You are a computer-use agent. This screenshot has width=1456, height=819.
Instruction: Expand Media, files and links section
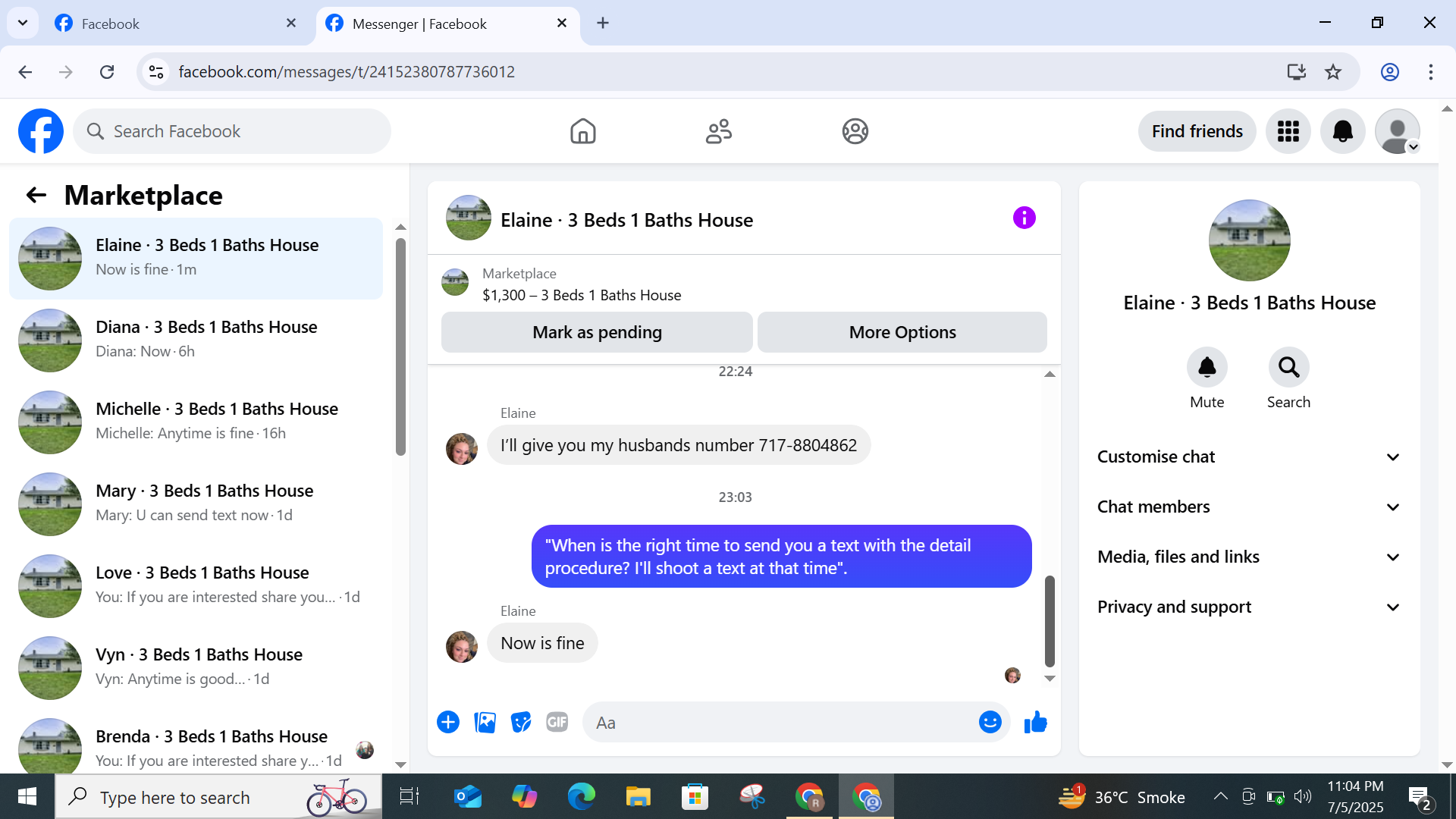click(1249, 557)
